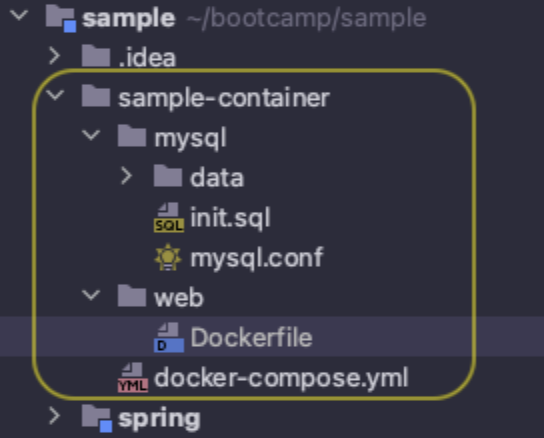
Task: Select the mysql.conf file name
Action: coord(257,258)
